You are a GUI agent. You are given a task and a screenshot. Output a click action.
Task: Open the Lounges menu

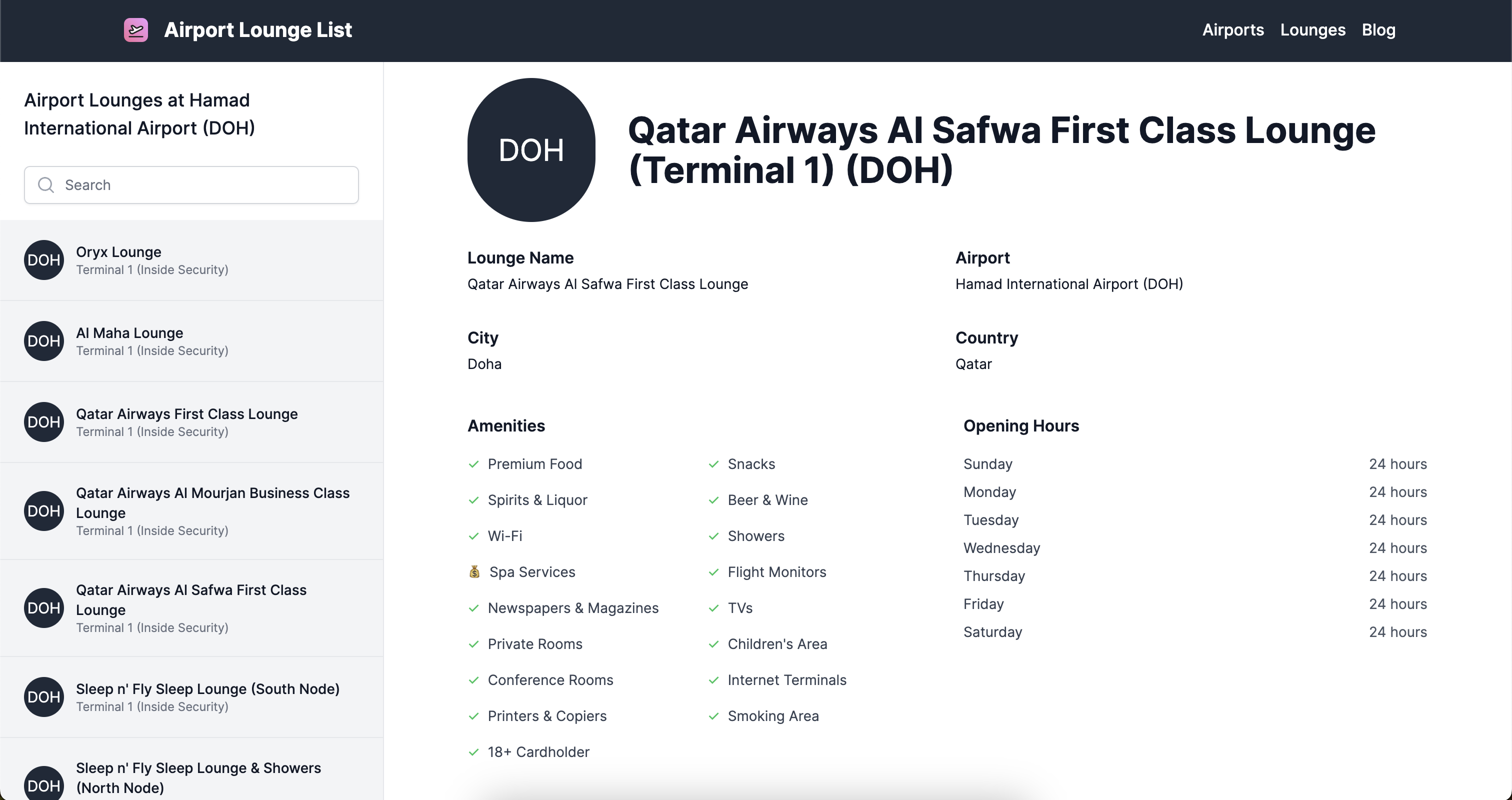click(1313, 30)
